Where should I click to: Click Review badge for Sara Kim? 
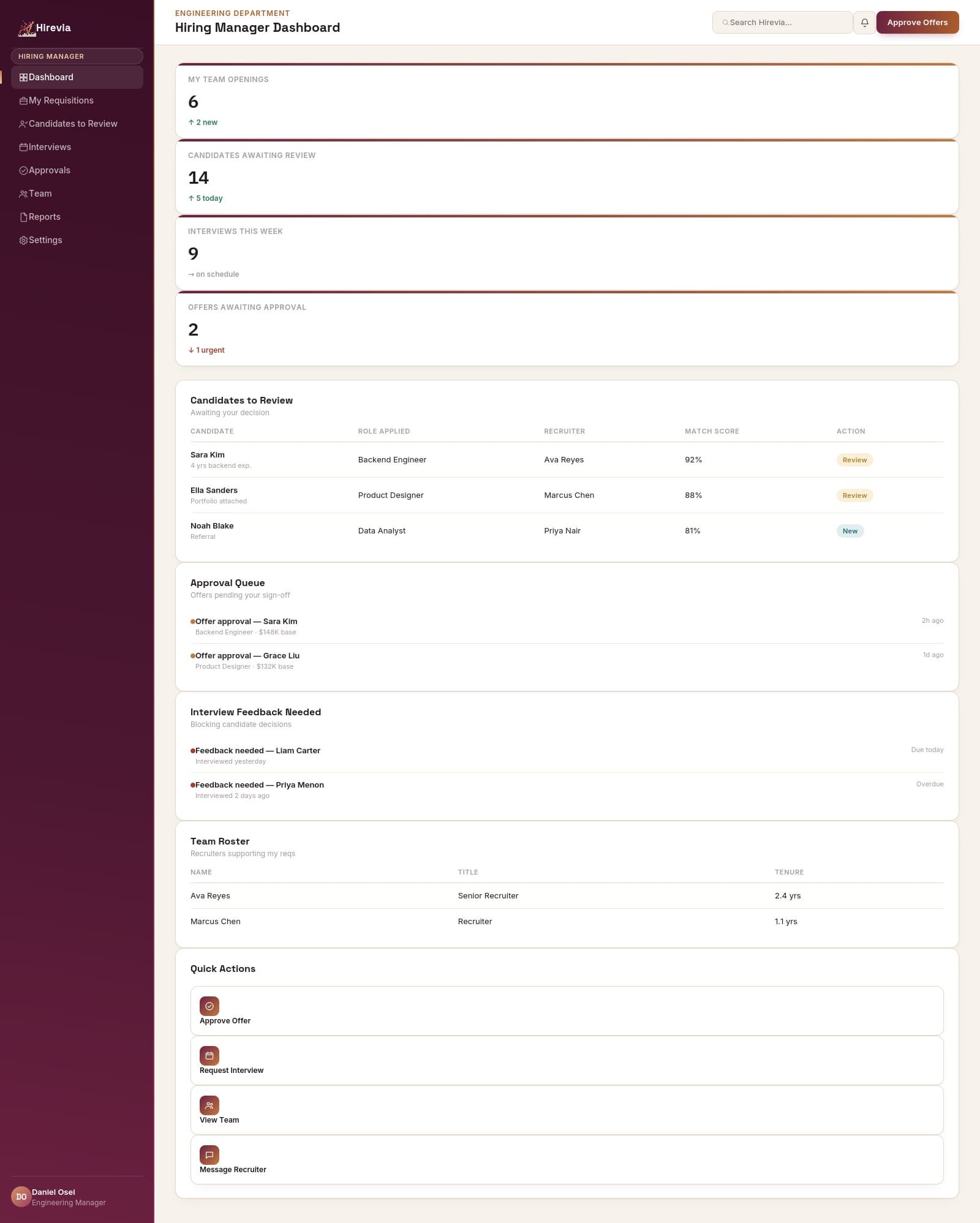pos(854,460)
